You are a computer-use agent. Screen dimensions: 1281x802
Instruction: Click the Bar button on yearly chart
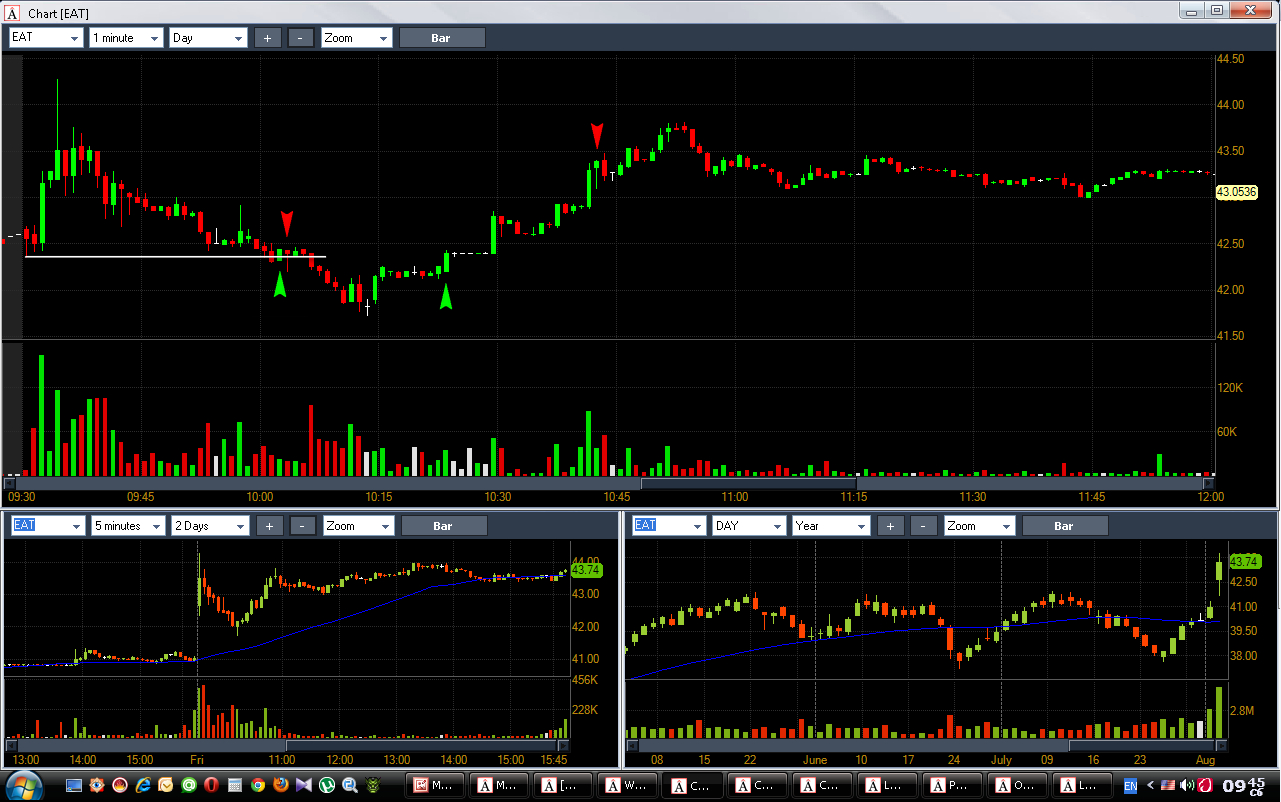point(1064,526)
